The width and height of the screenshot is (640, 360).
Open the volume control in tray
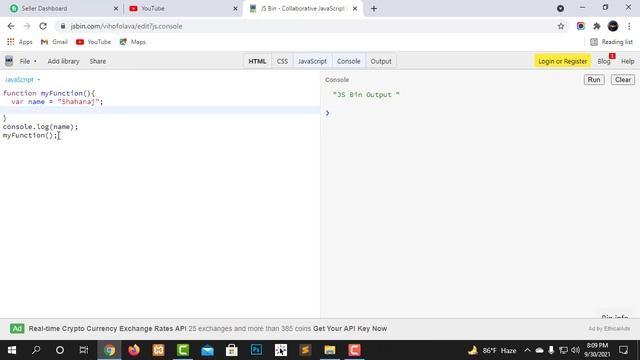click(576, 350)
